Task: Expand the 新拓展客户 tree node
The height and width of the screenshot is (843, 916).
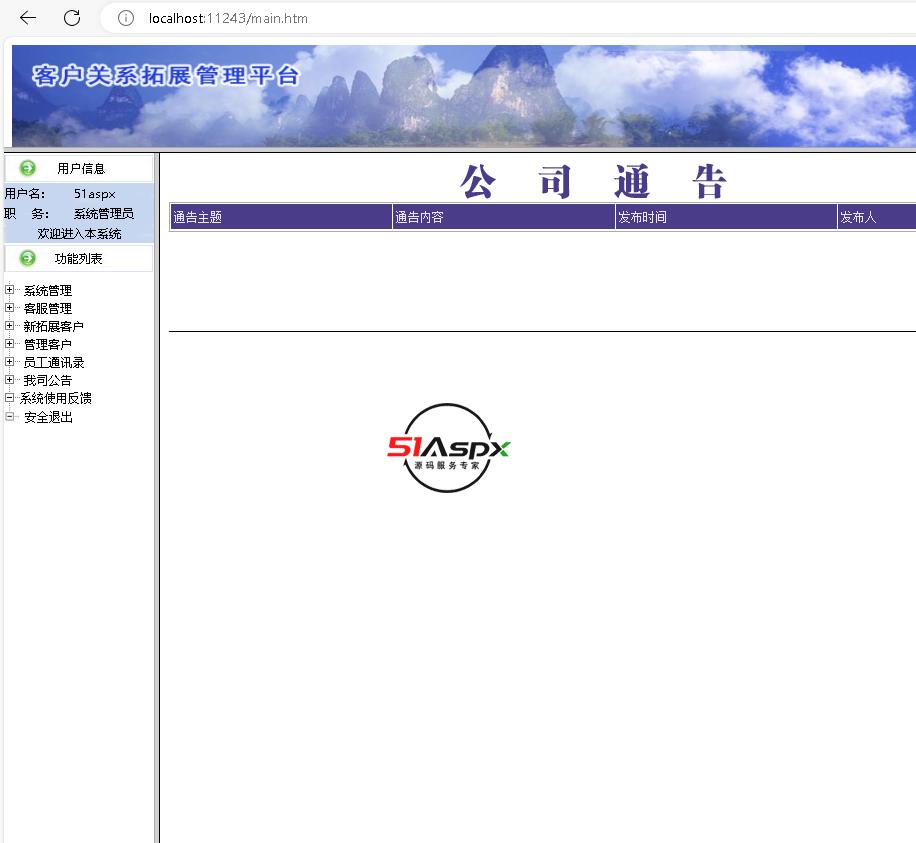Action: coord(9,325)
